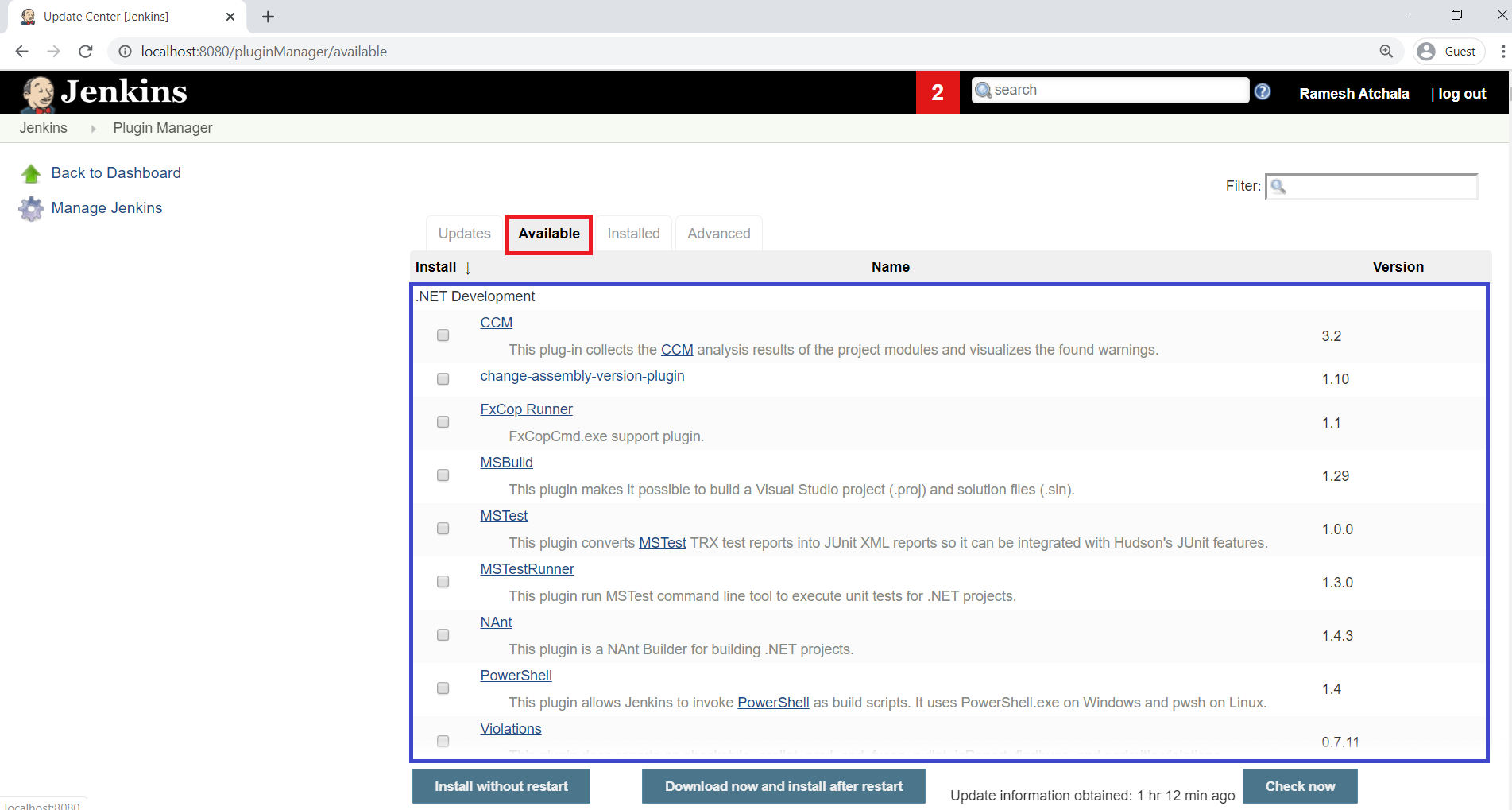Open the MSBuild plugin link

tap(506, 463)
